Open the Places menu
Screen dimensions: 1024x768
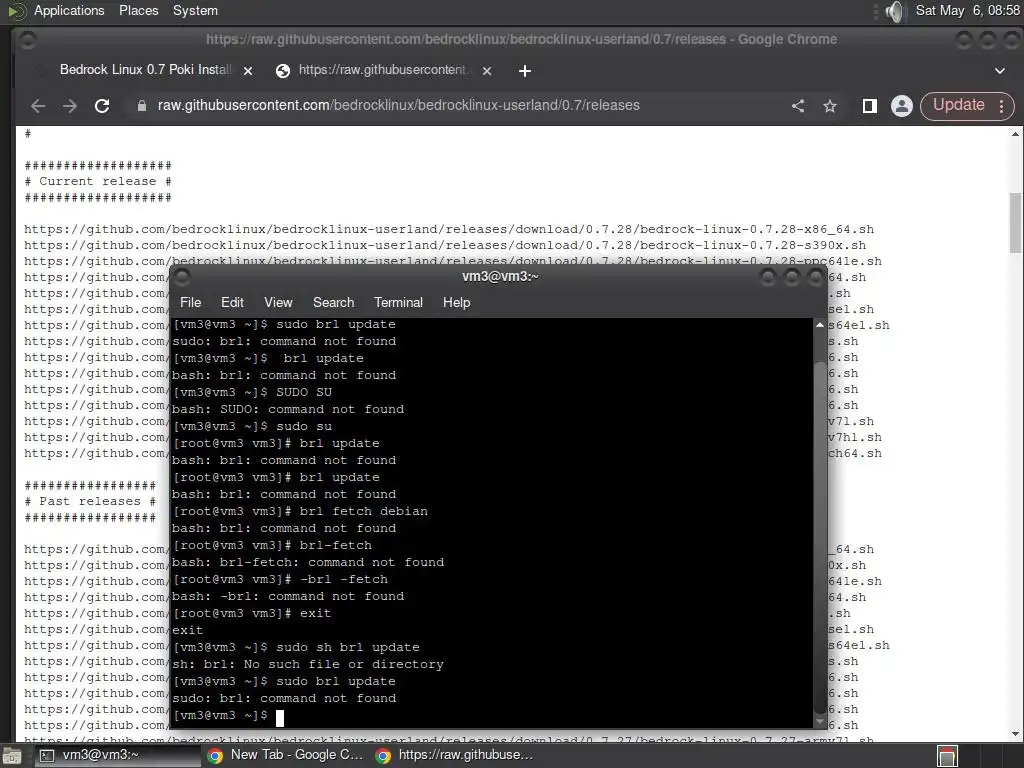[138, 10]
